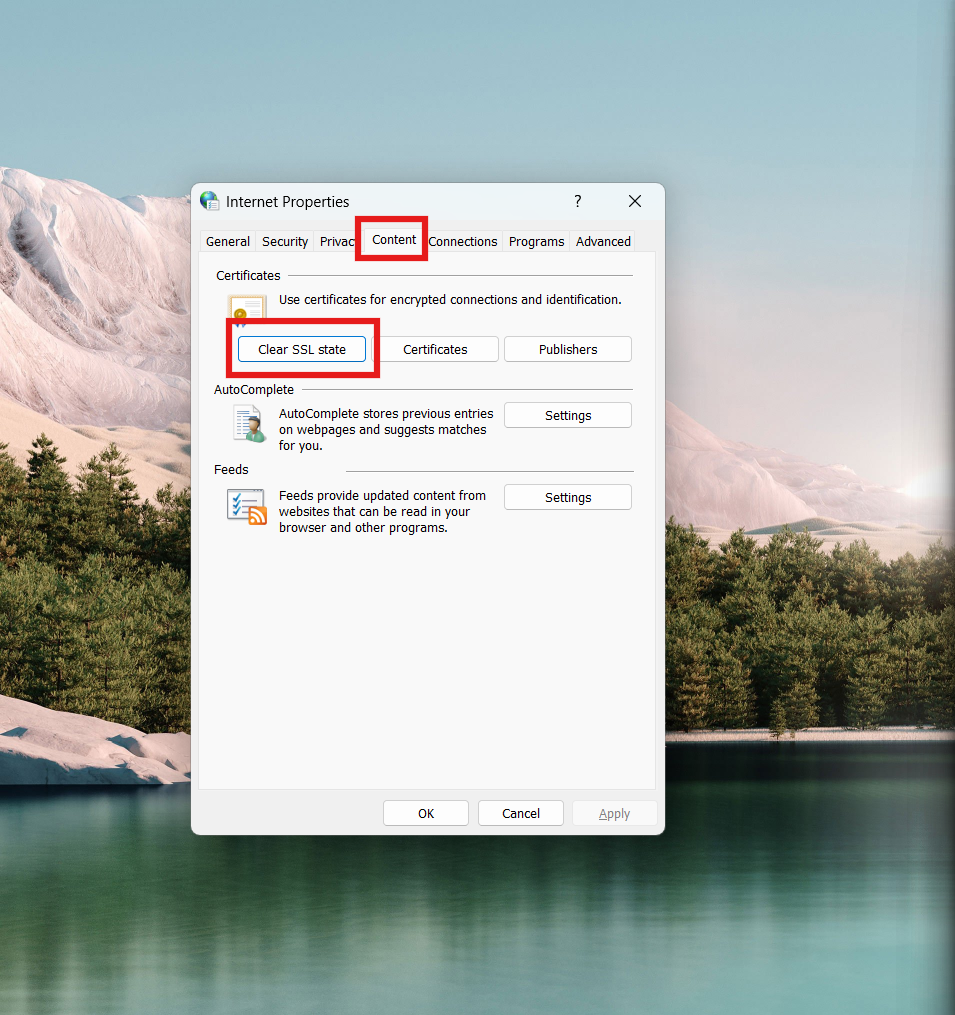Viewport: 955px width, 1015px height.
Task: Switch to the Security tab
Action: point(285,241)
